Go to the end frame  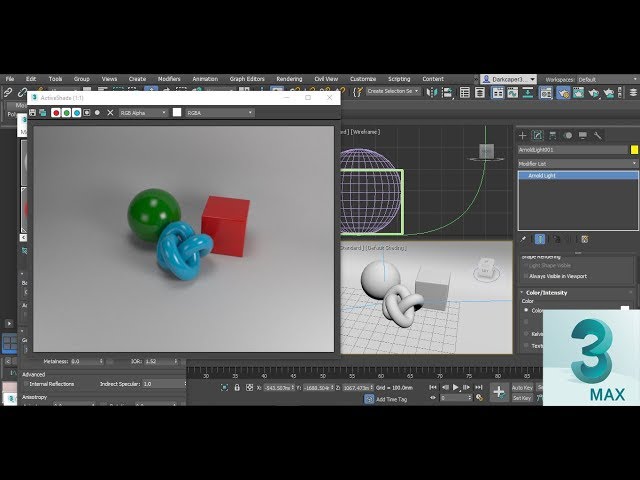click(x=478, y=387)
